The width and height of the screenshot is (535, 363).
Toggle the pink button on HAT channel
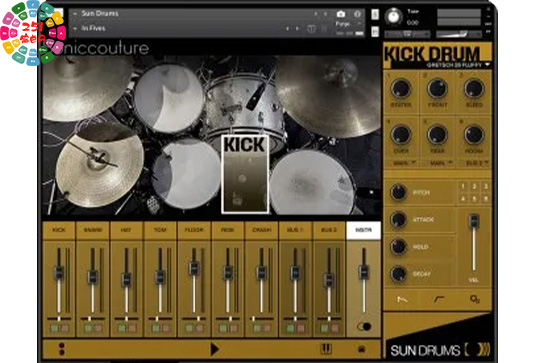(x=132, y=328)
